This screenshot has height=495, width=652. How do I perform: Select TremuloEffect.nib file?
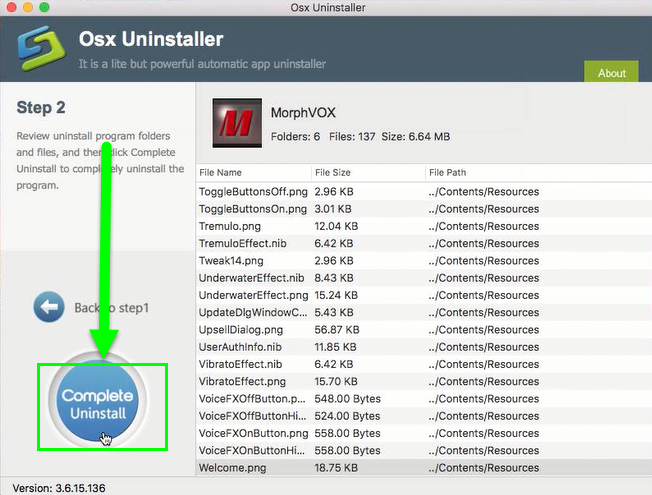[242, 243]
